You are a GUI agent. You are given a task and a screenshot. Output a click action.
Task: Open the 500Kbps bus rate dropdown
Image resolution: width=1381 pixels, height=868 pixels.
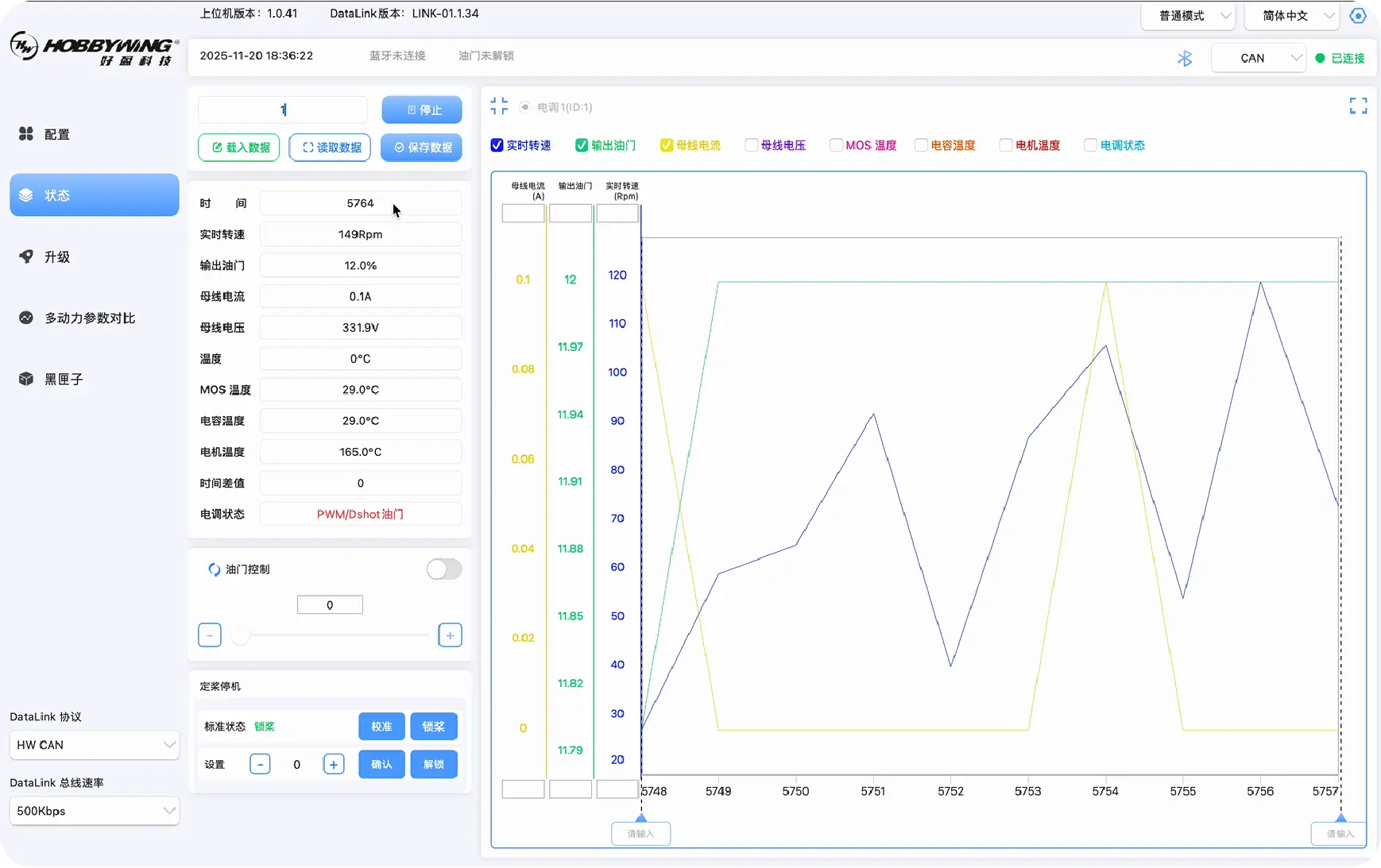(x=94, y=811)
